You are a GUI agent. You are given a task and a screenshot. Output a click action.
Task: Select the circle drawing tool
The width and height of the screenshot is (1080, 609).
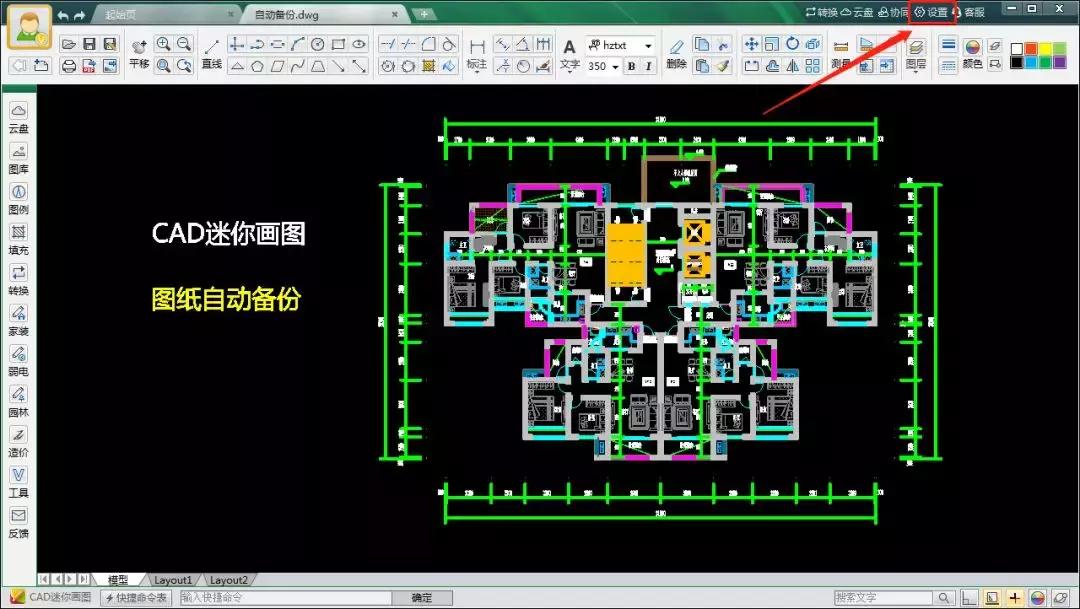tap(318, 44)
